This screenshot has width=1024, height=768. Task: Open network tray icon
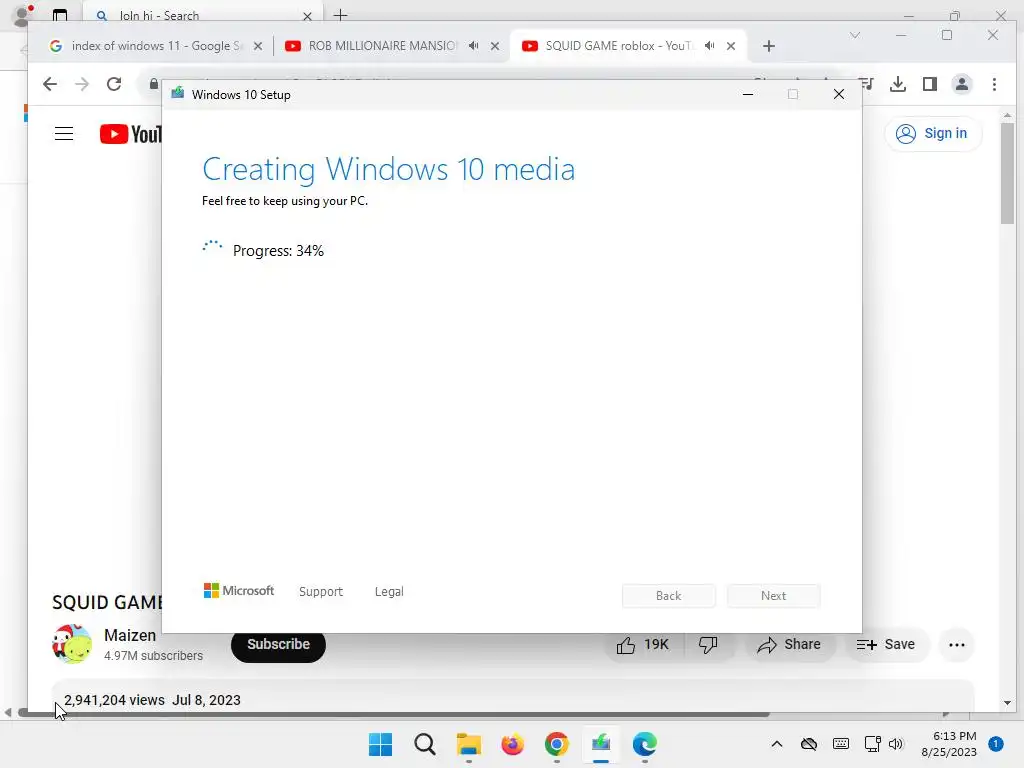[872, 744]
